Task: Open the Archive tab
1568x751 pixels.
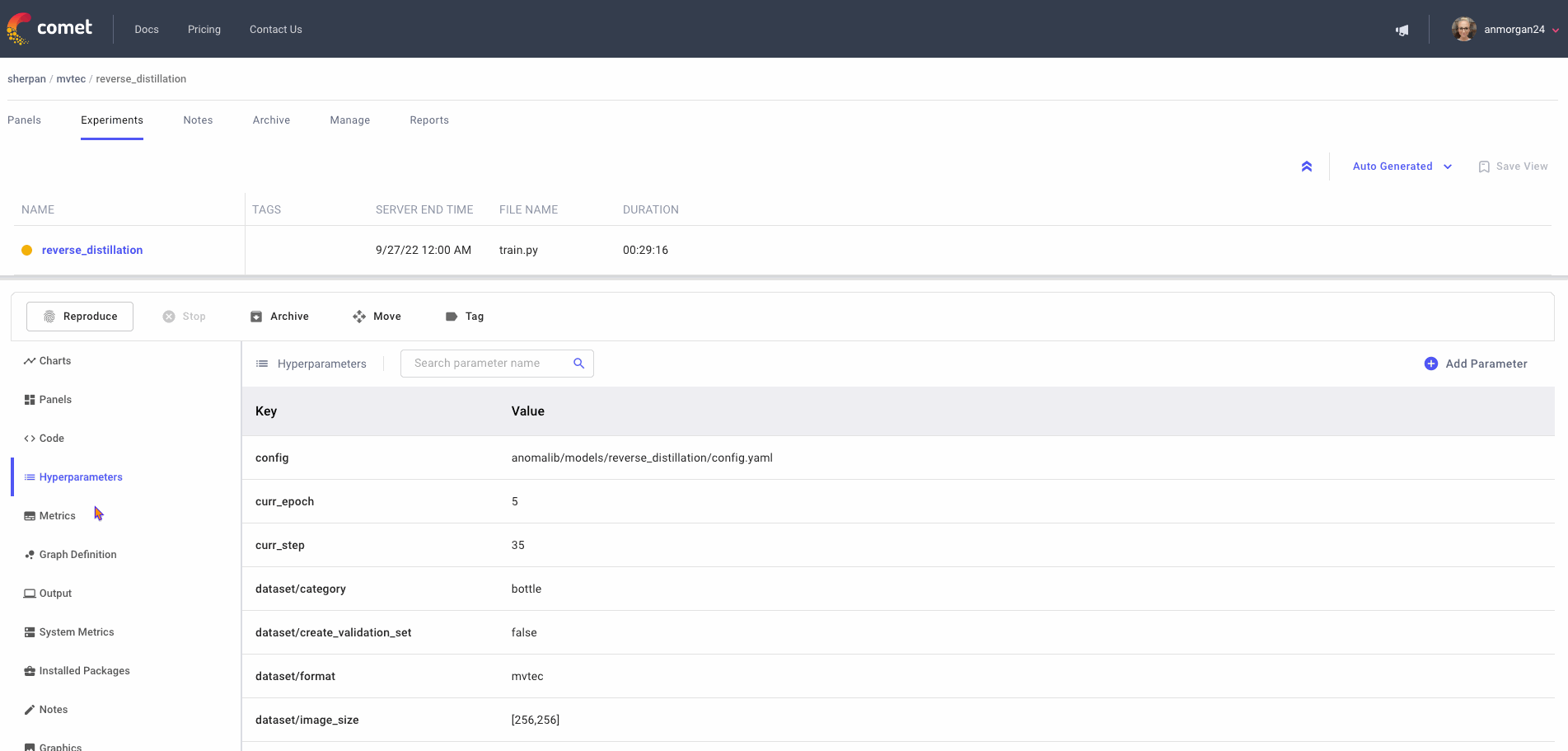Action: click(x=271, y=120)
